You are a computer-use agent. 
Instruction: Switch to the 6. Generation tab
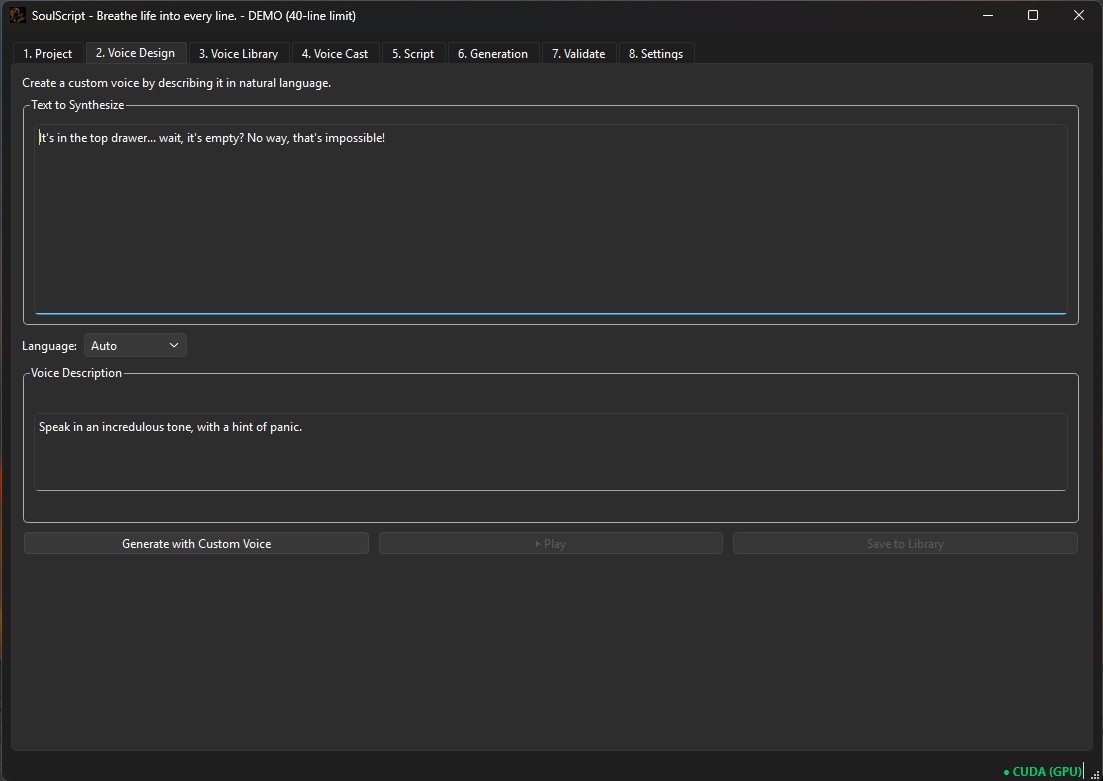coord(492,53)
